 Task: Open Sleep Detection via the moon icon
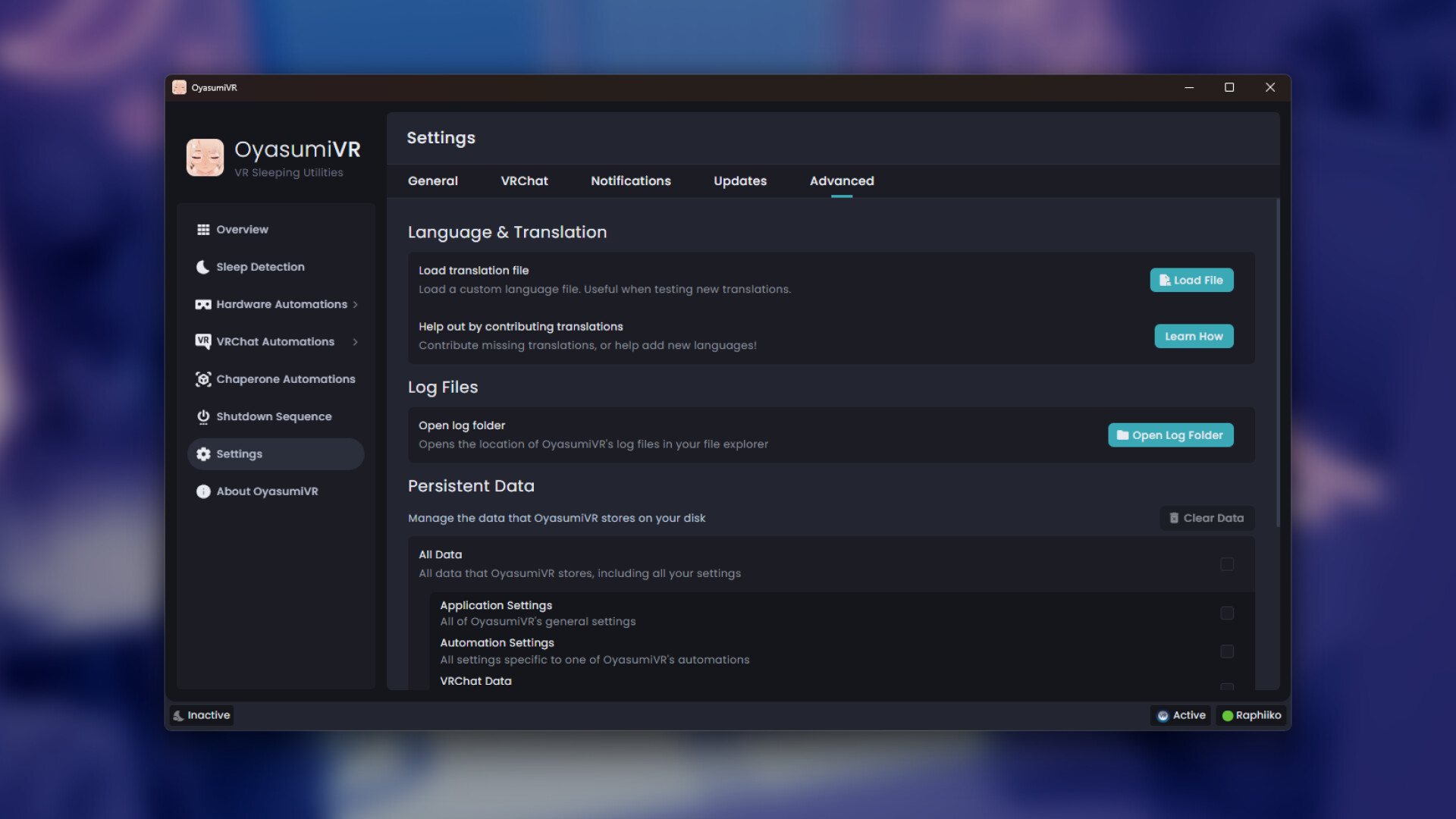click(x=202, y=267)
